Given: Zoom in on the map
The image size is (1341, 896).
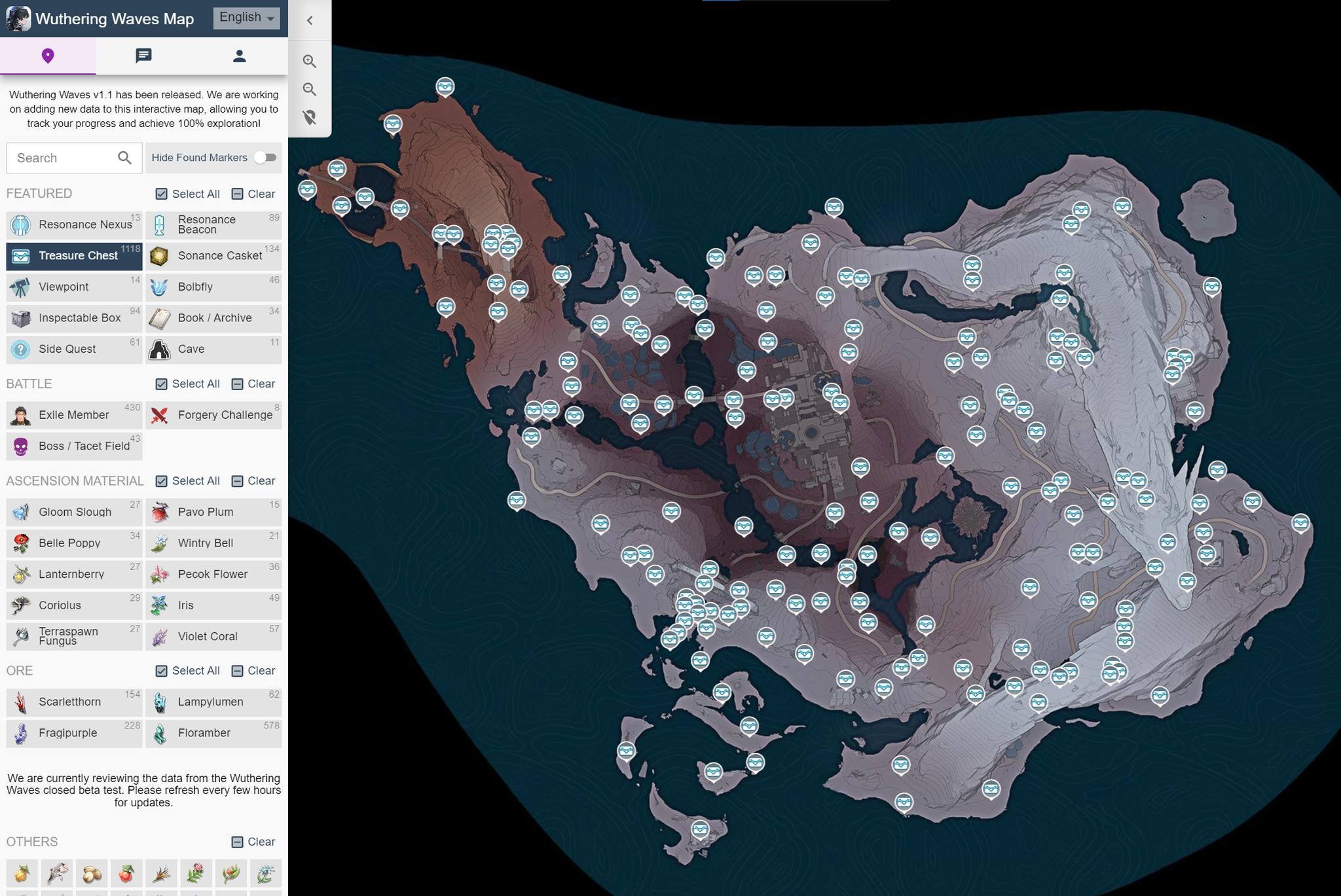Looking at the screenshot, I should (310, 62).
